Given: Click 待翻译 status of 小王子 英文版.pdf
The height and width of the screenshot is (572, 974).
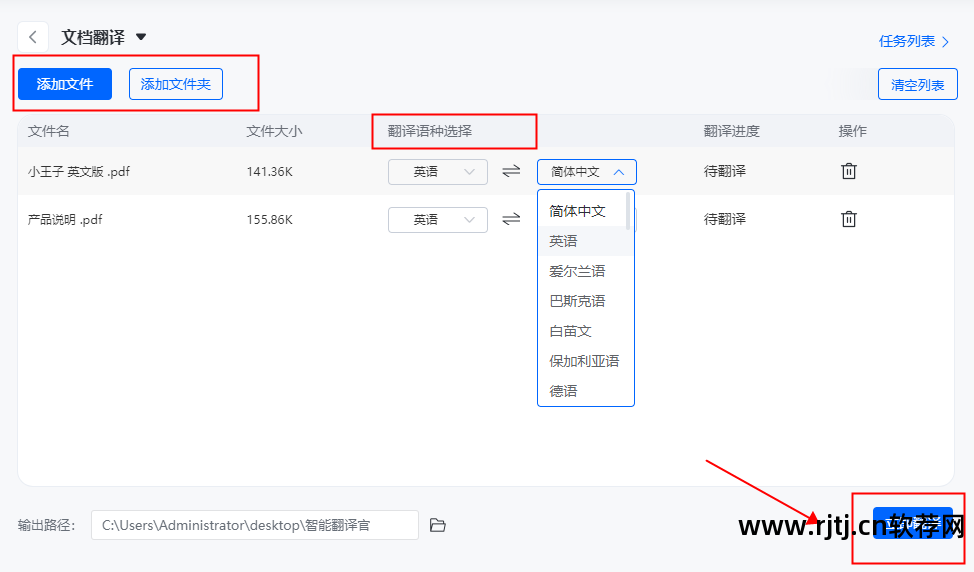Looking at the screenshot, I should coord(724,171).
